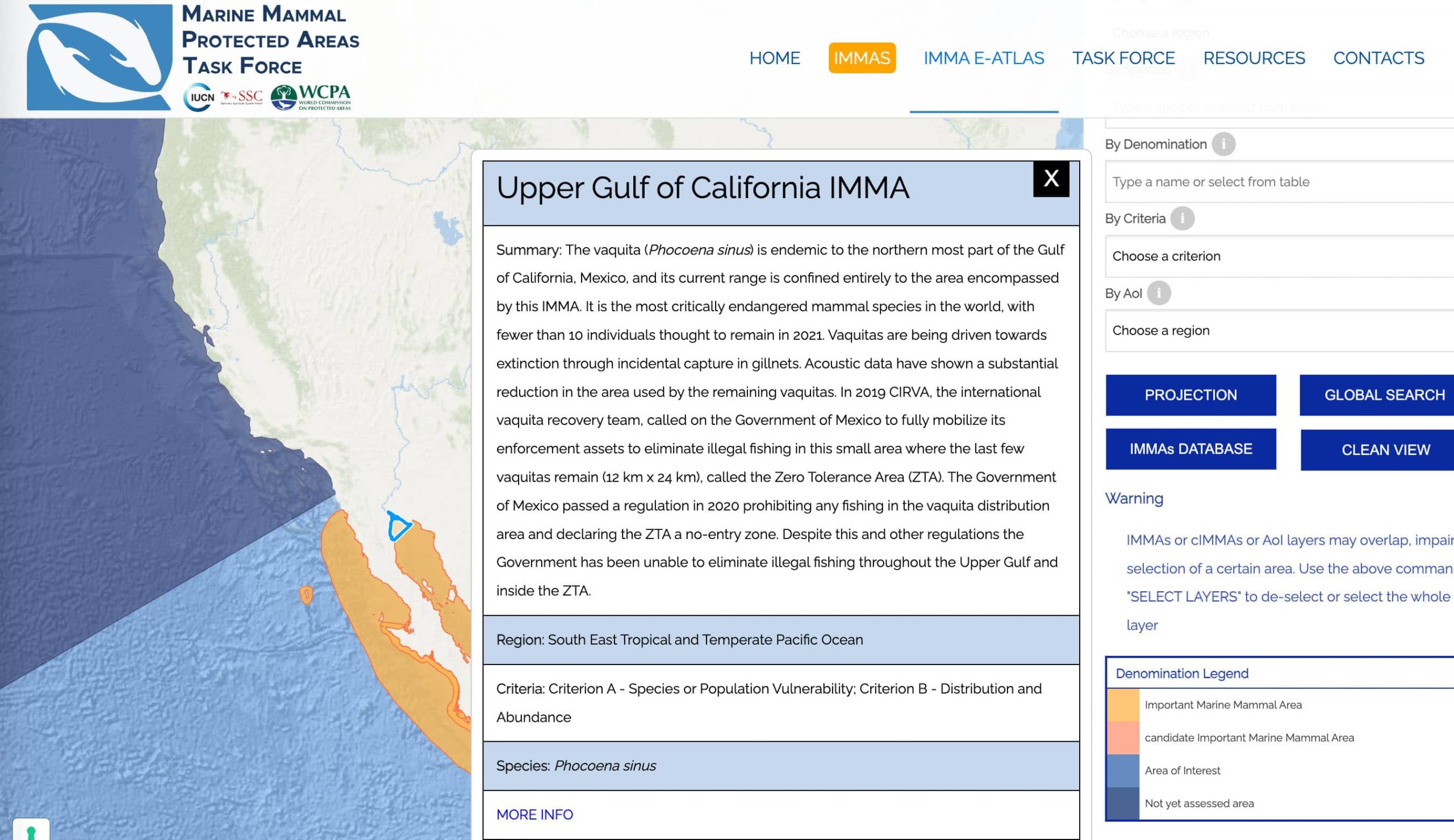This screenshot has height=840, width=1454.
Task: Open the By AoI Choose a region dropdown
Action: coord(1279,331)
